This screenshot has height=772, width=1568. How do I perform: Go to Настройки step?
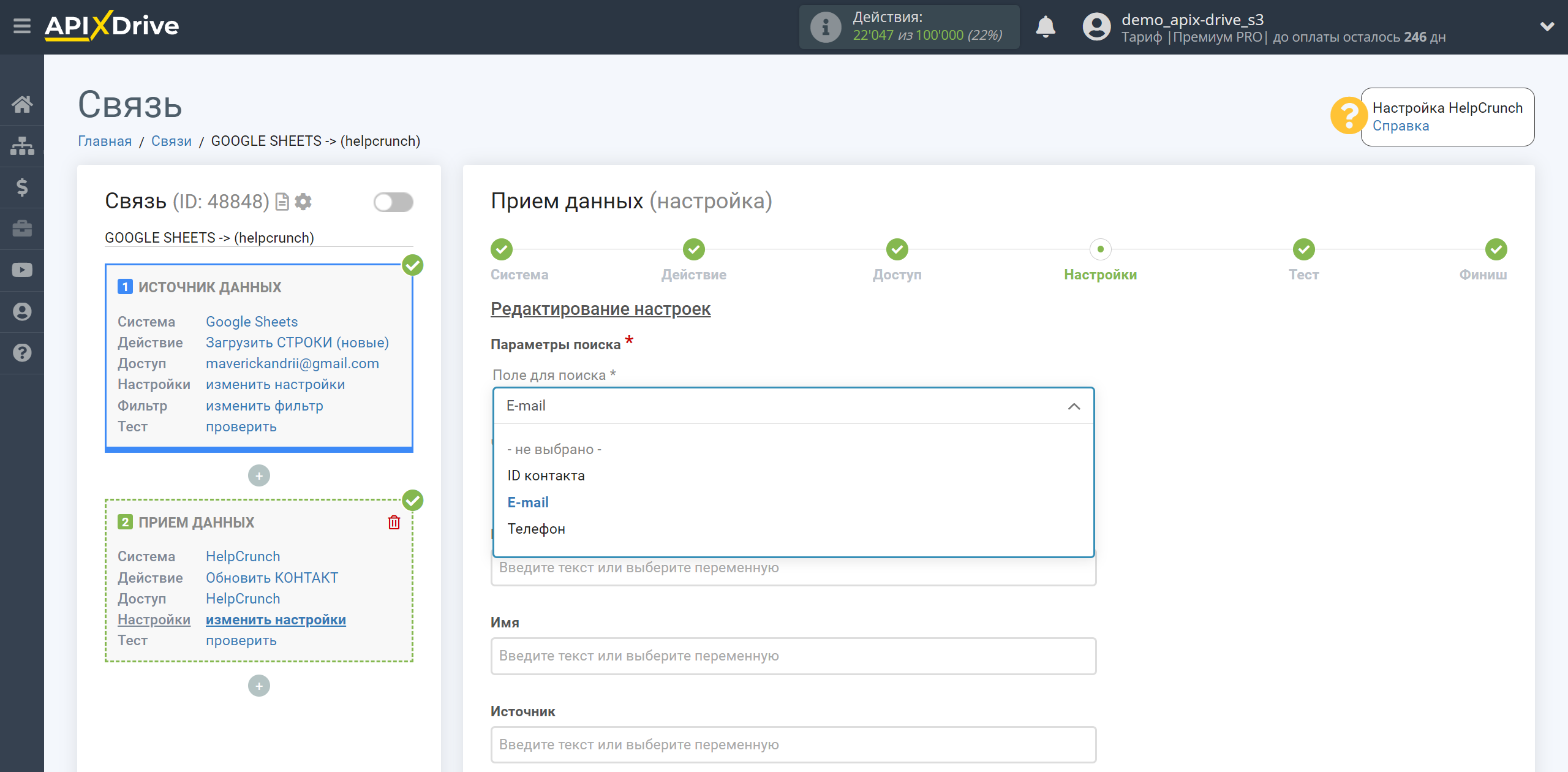pos(1101,249)
